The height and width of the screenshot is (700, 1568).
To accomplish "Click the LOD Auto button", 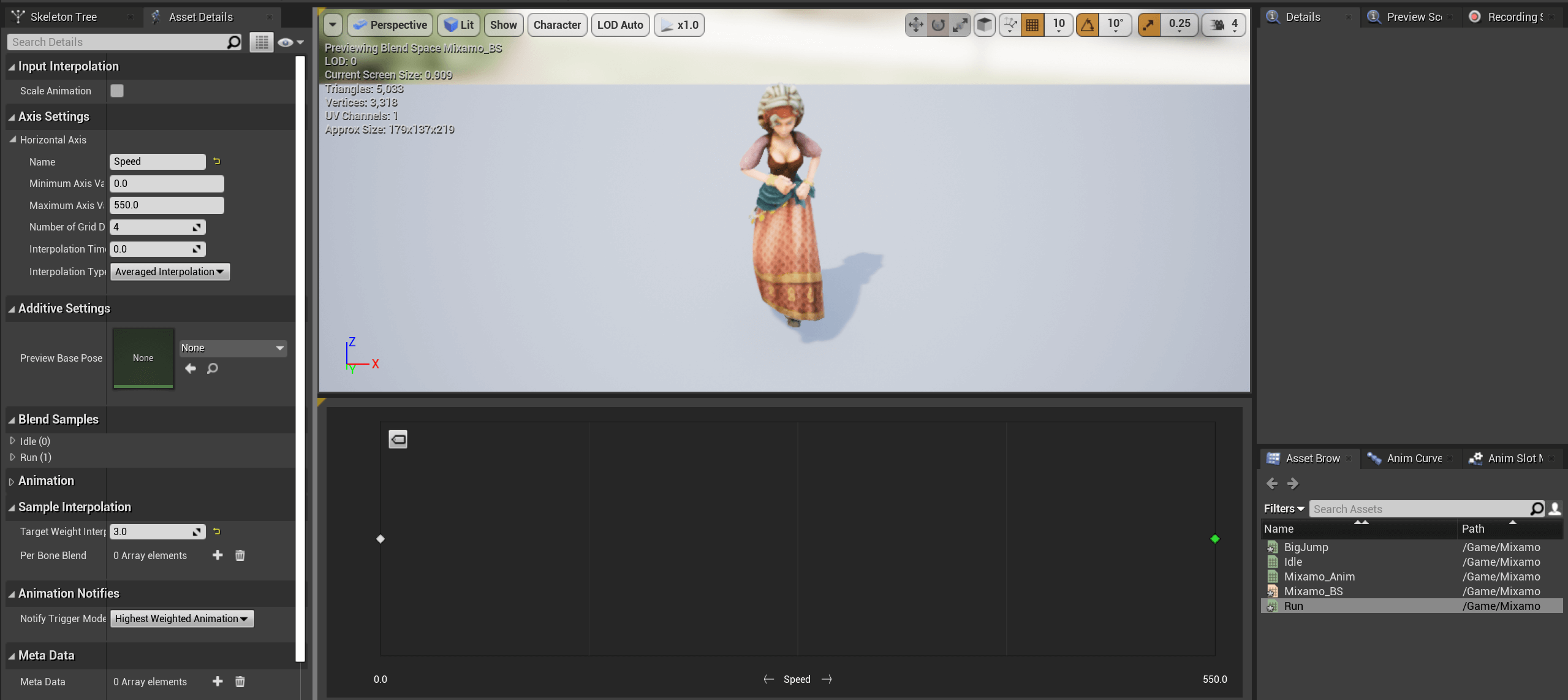I will click(620, 25).
